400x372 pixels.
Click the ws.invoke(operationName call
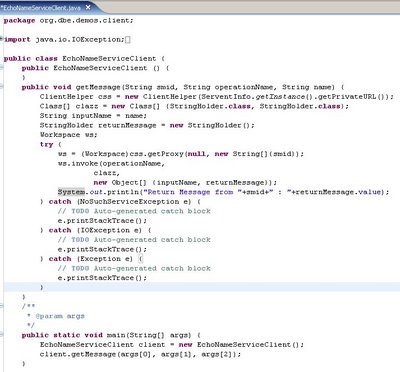click(111, 164)
